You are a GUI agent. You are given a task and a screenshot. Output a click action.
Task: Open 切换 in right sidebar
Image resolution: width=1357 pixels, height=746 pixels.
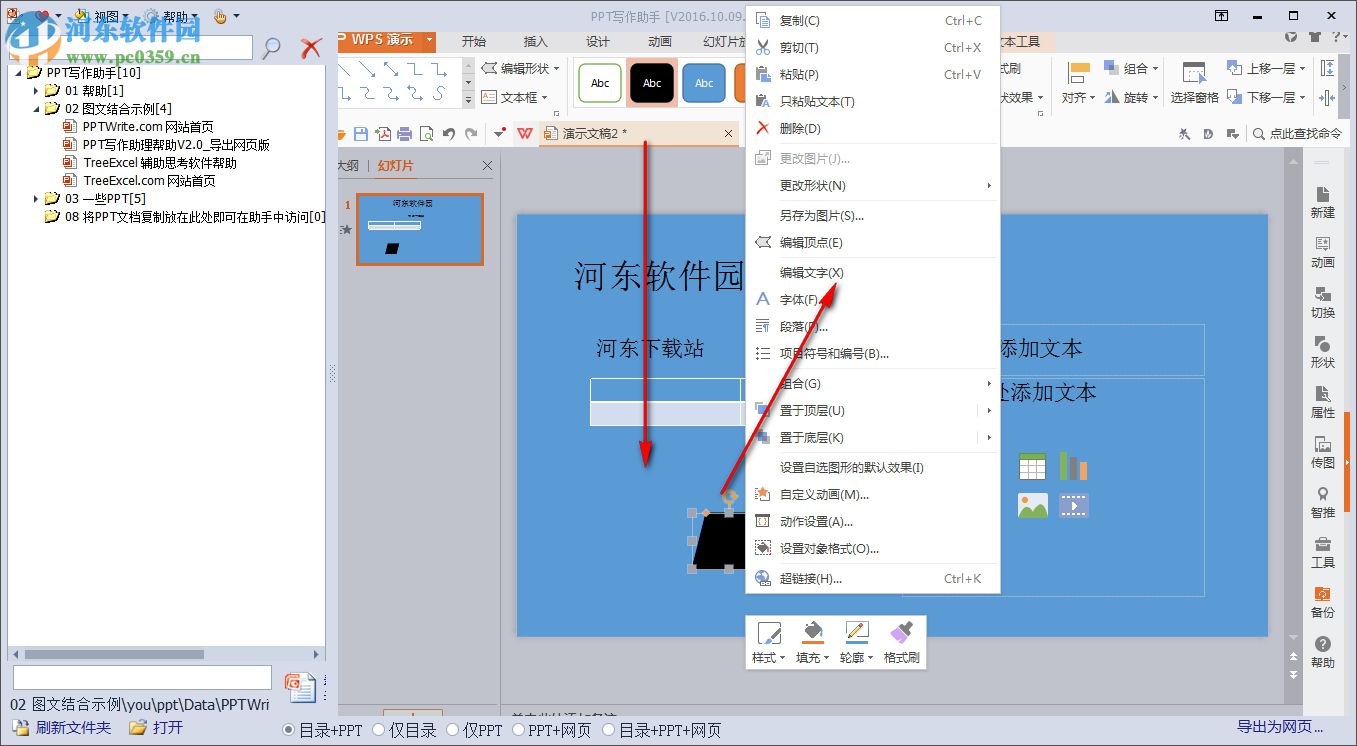point(1323,301)
